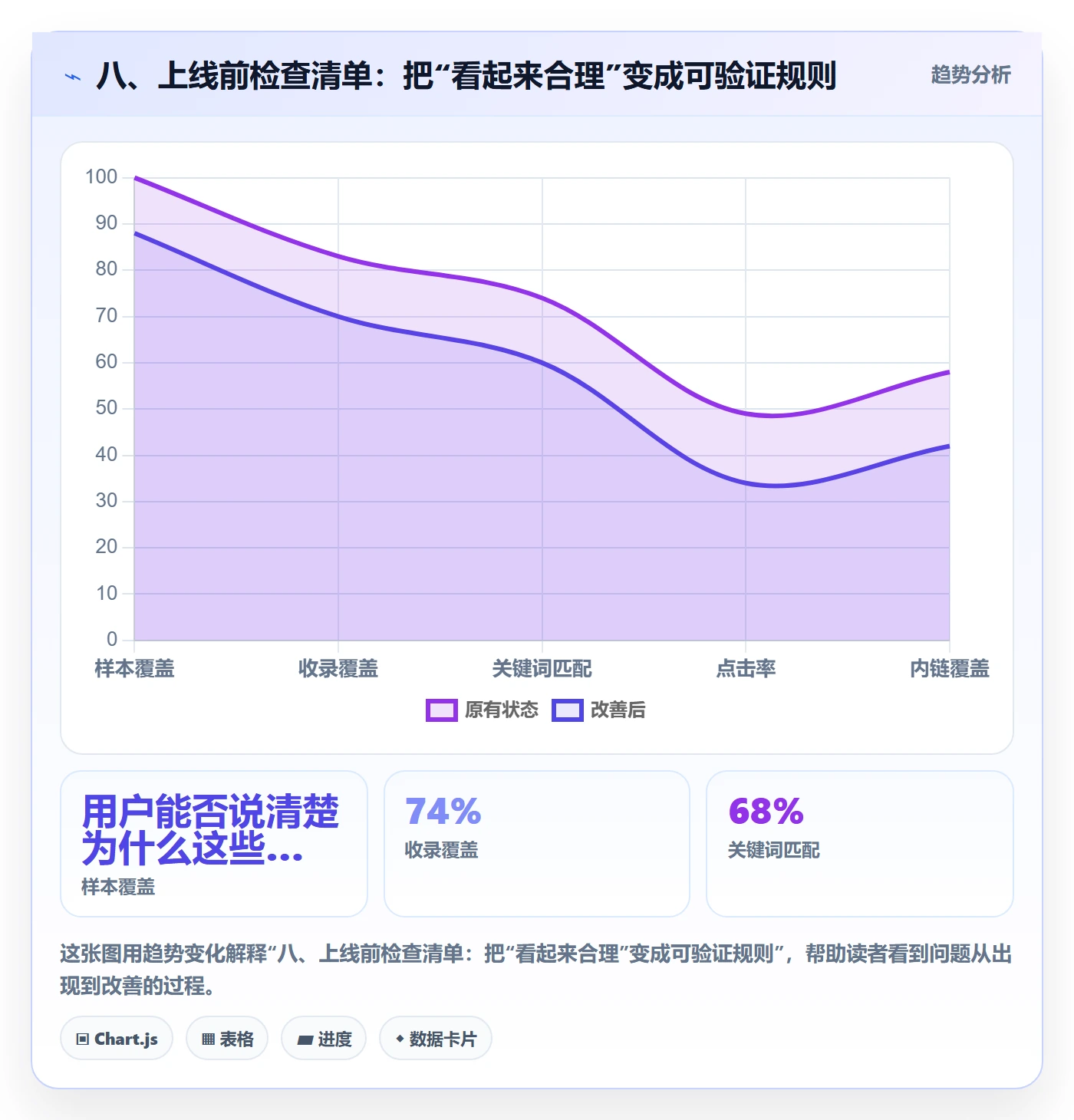Click the grid icon in the 表格 chip

click(x=208, y=1039)
